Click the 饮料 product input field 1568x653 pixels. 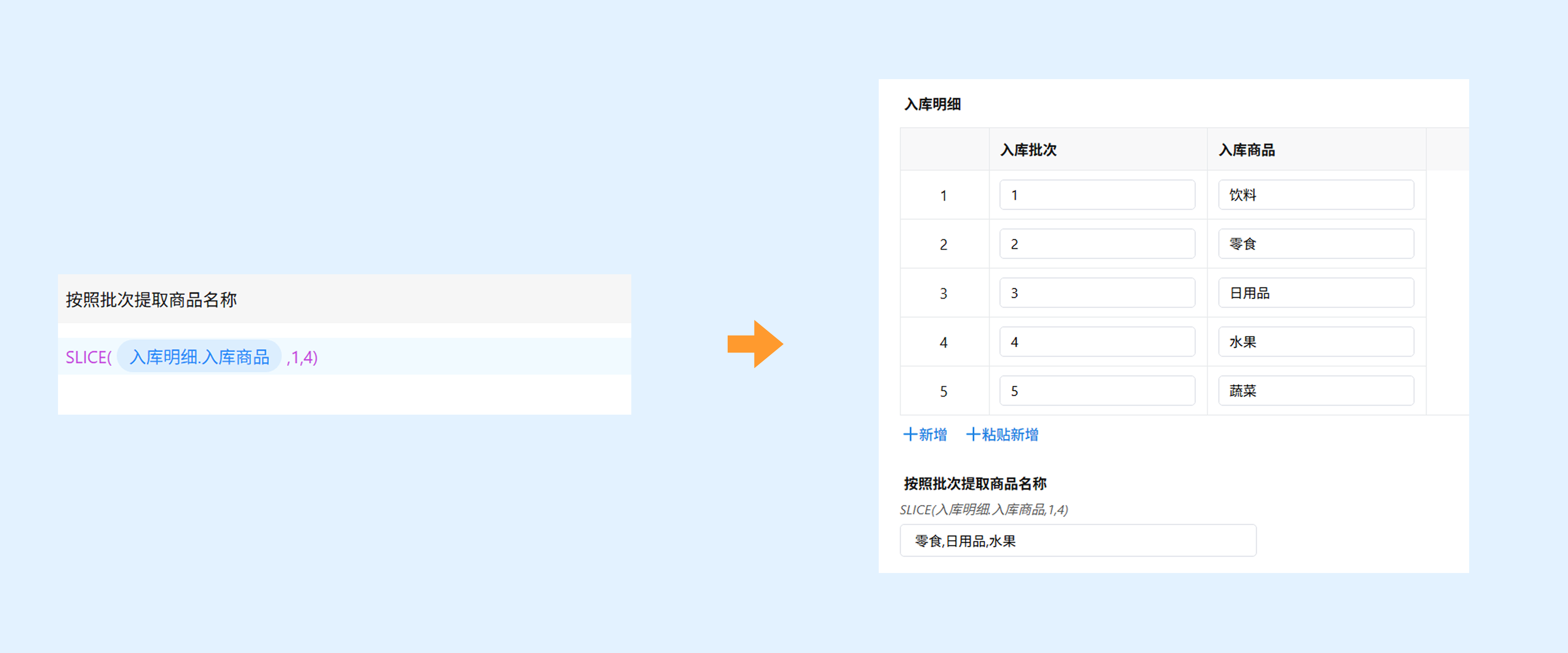pos(1315,195)
